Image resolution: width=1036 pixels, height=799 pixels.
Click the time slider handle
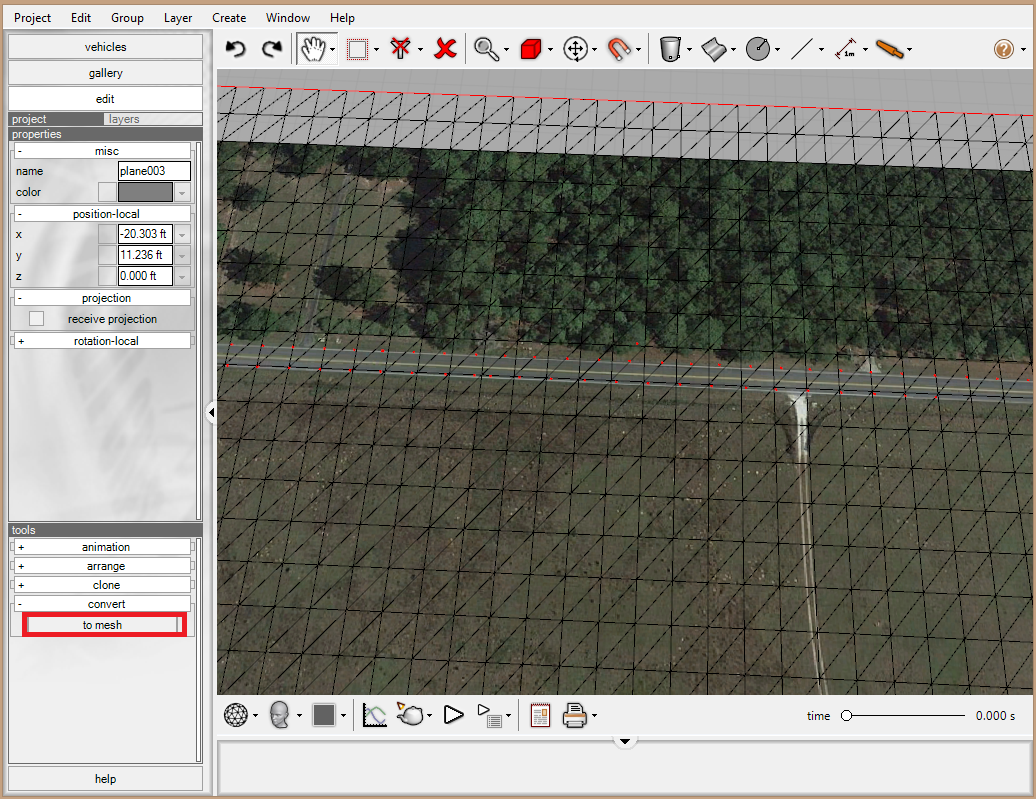(x=846, y=716)
